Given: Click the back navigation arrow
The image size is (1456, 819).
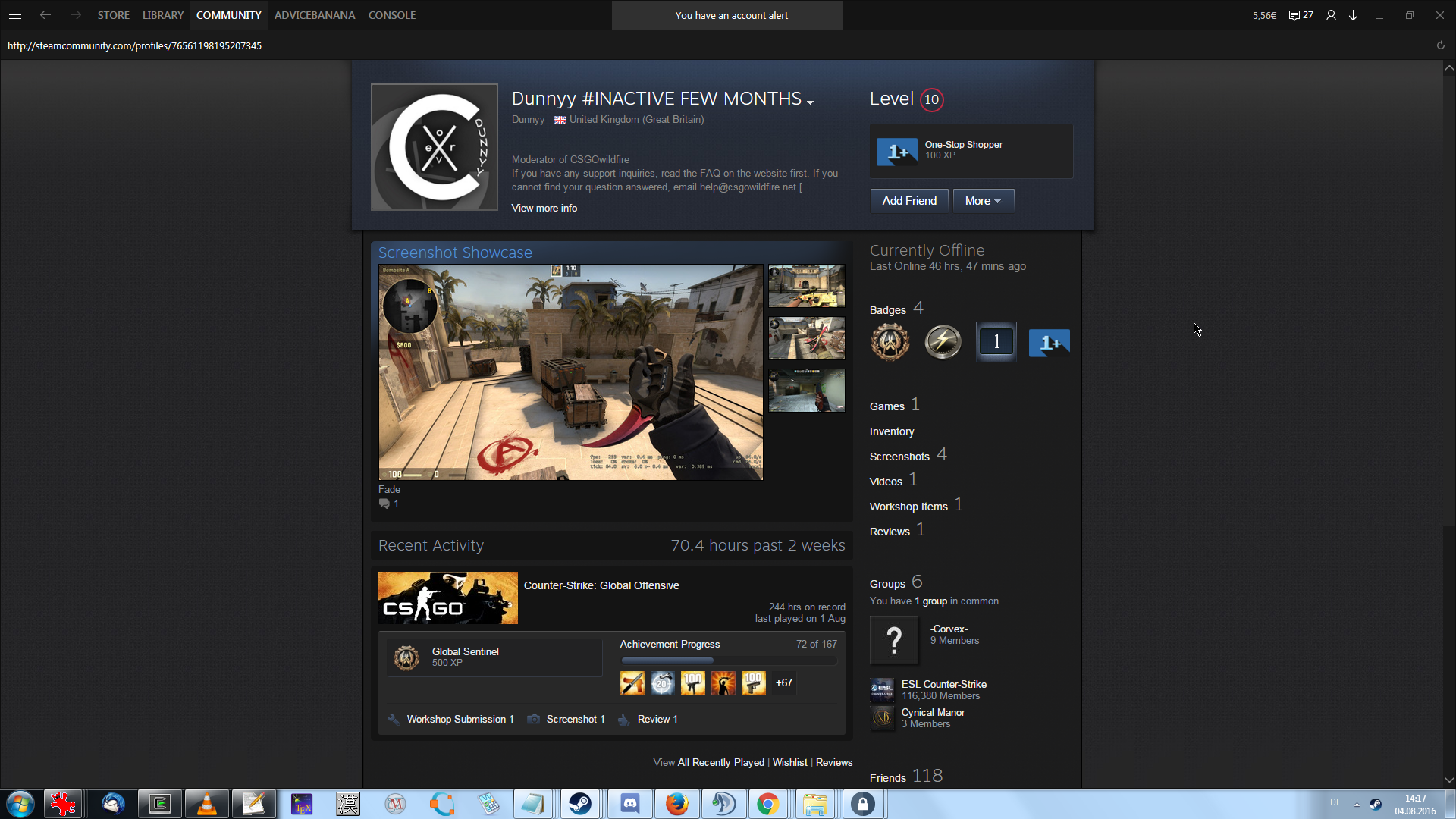Looking at the screenshot, I should tap(45, 15).
